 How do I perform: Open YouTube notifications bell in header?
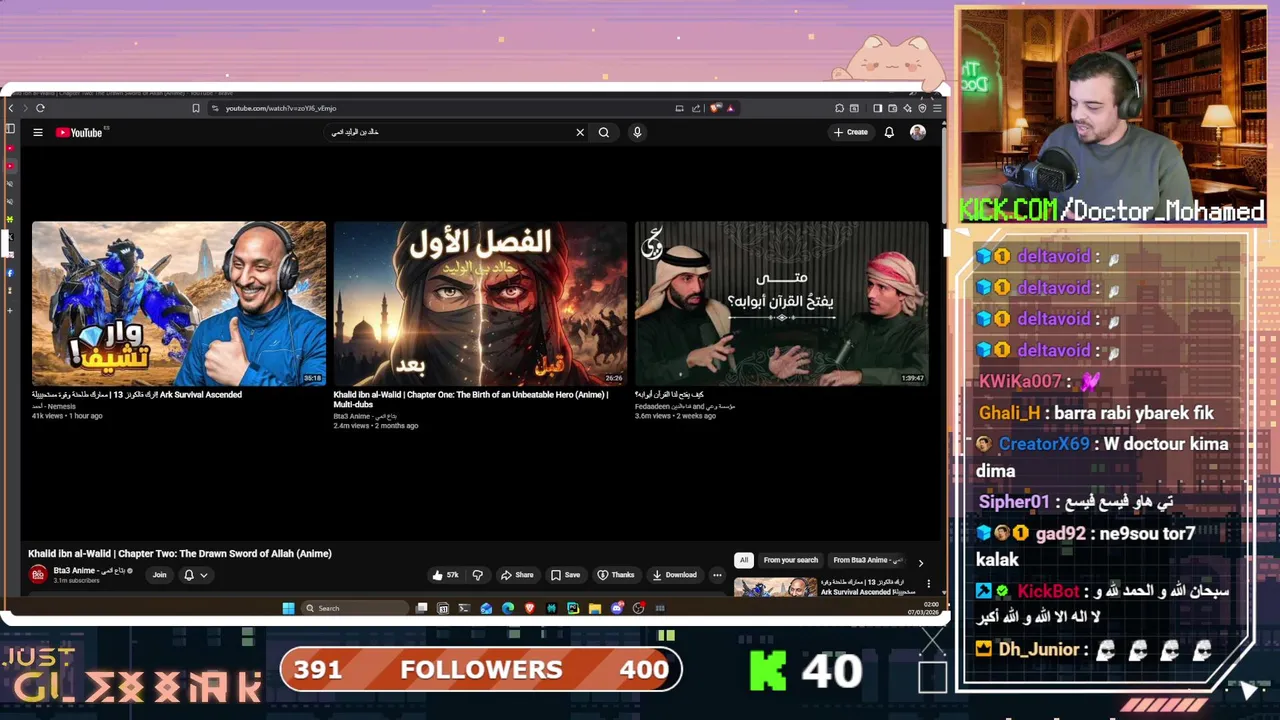click(x=889, y=132)
